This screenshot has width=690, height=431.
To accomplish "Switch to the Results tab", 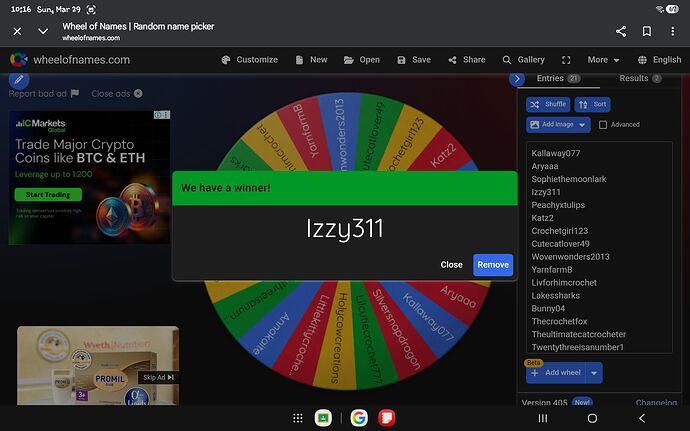I will pos(639,78).
